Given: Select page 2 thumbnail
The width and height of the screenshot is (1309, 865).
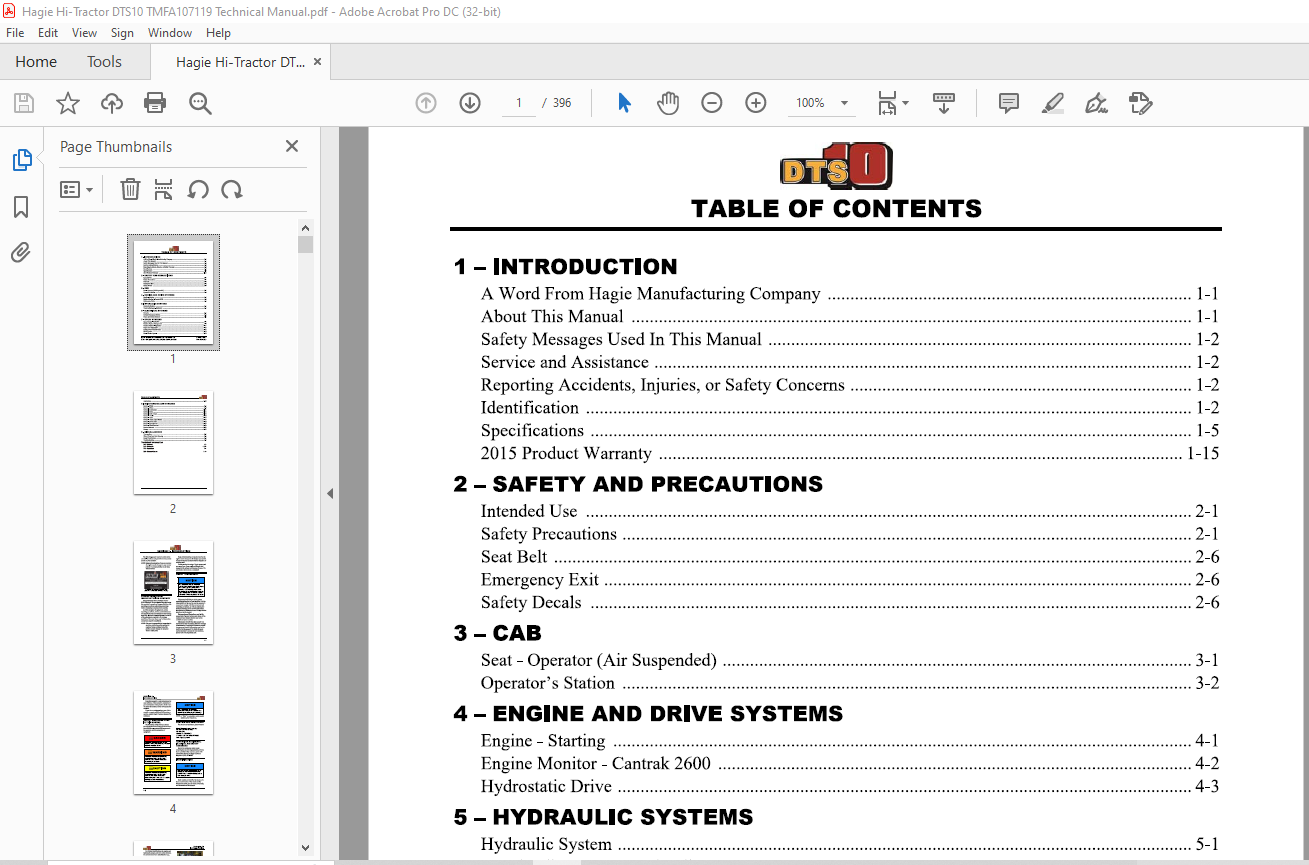Looking at the screenshot, I should point(173,442).
